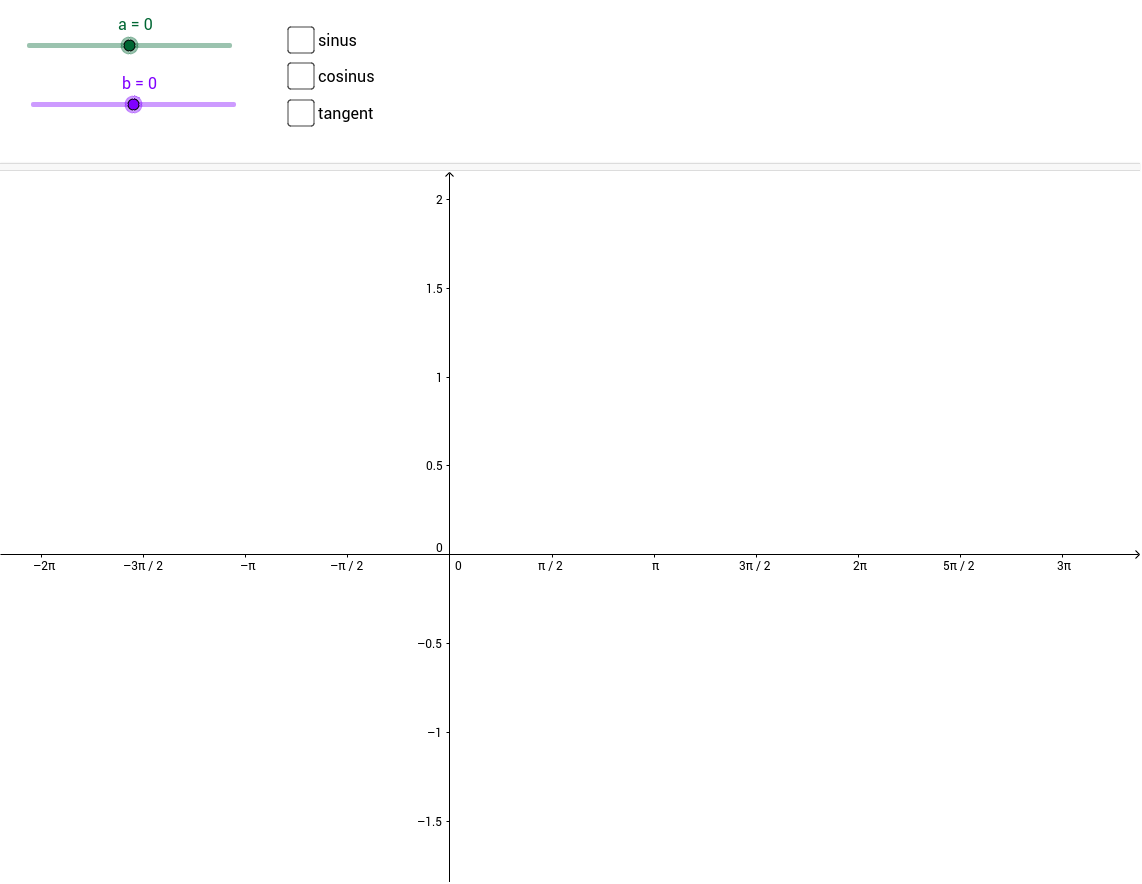Click the positive 0.5 label on y-axis
This screenshot has height=884, width=1142.
pyautogui.click(x=434, y=466)
